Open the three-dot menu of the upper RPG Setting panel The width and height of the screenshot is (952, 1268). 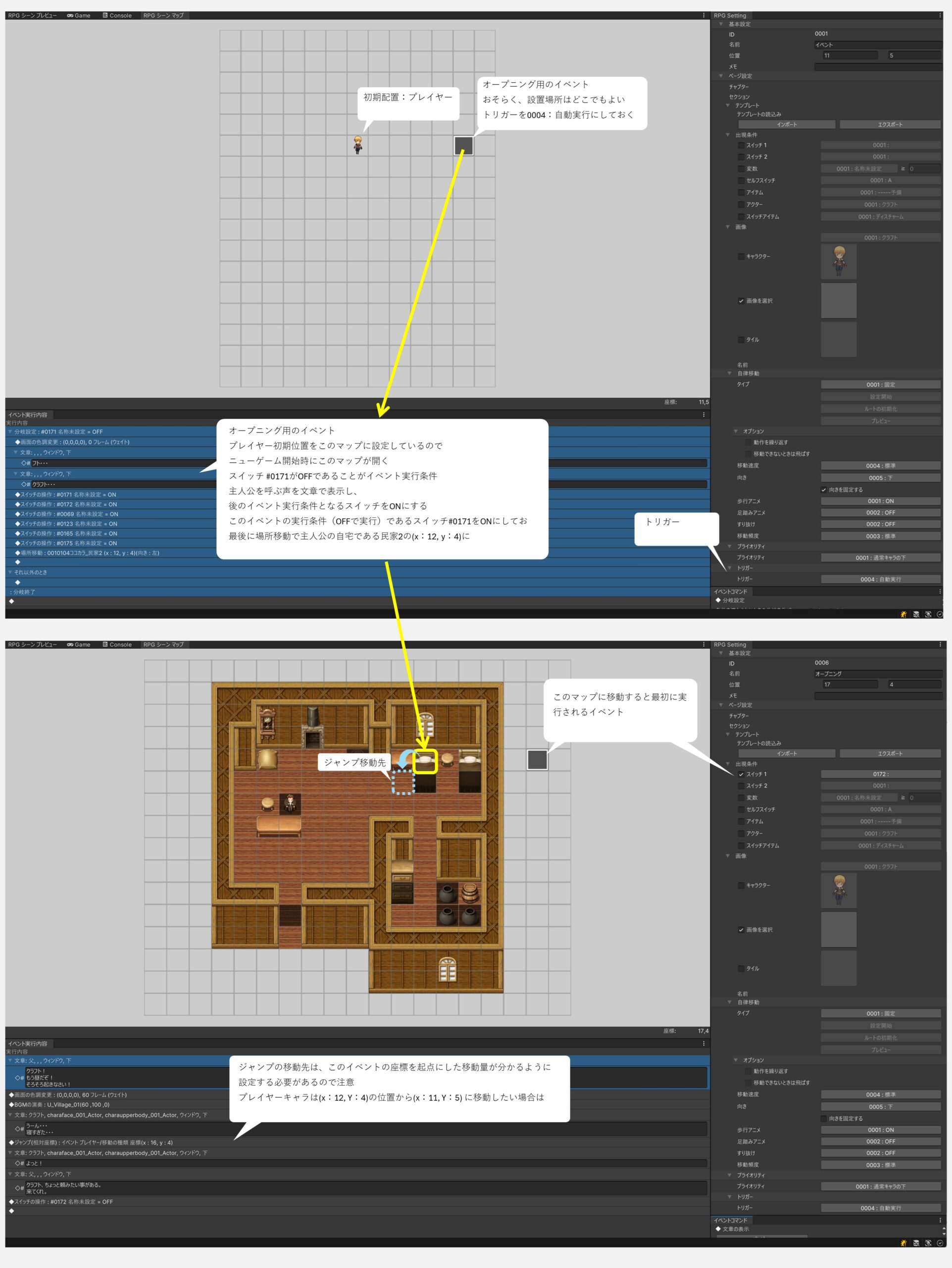click(940, 15)
